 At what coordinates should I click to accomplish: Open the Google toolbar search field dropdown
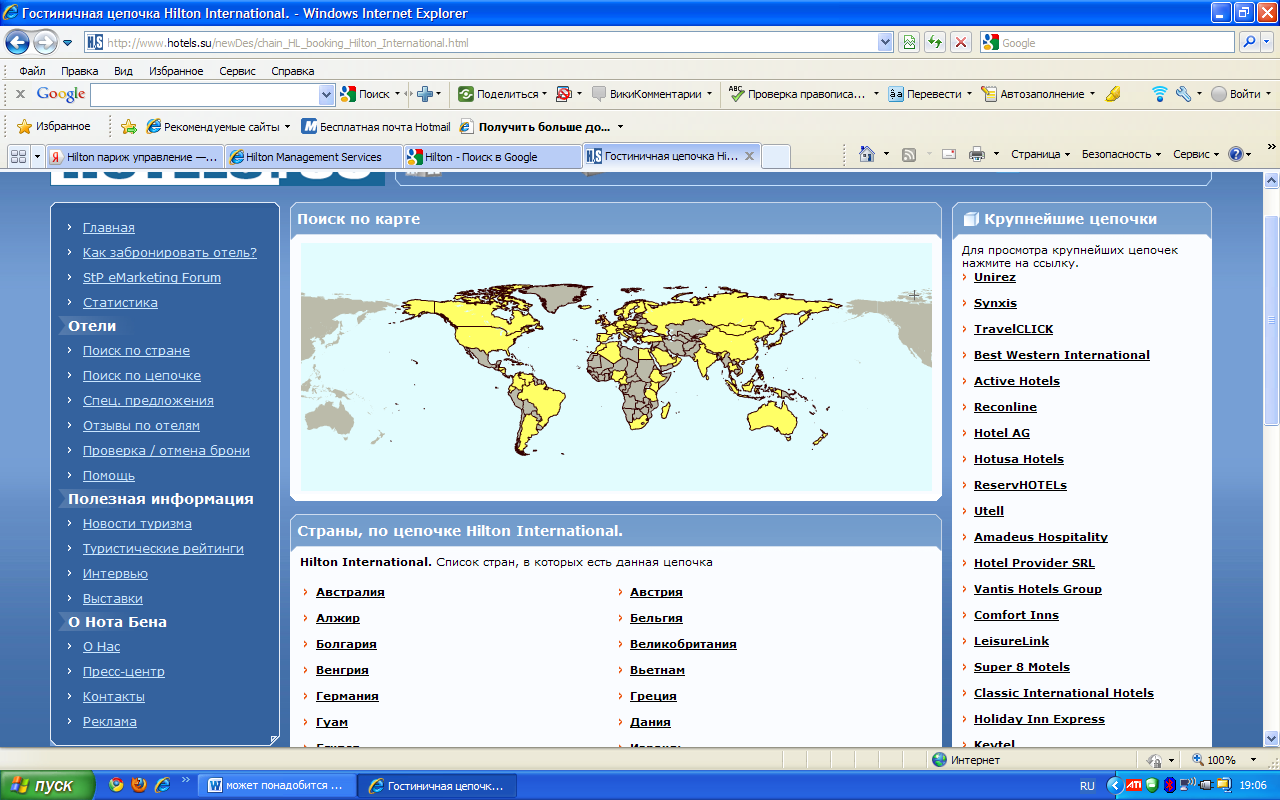click(x=326, y=94)
